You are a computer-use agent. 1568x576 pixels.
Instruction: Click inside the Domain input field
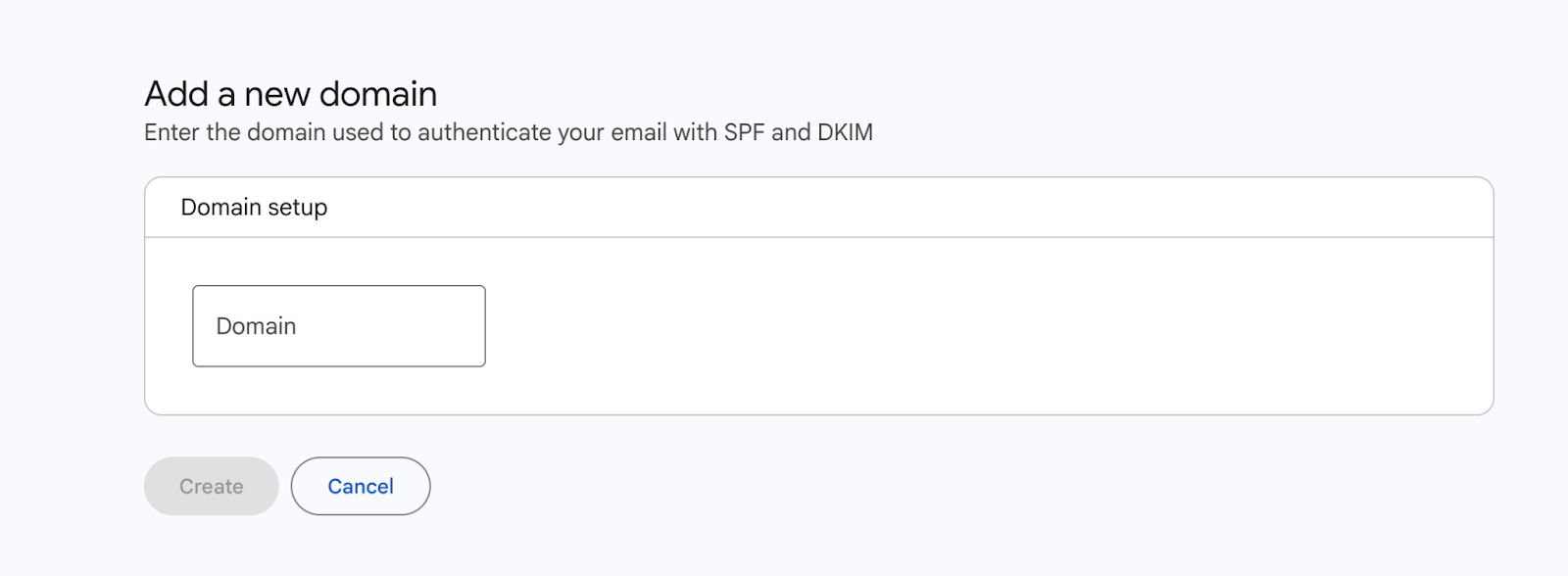coord(338,325)
